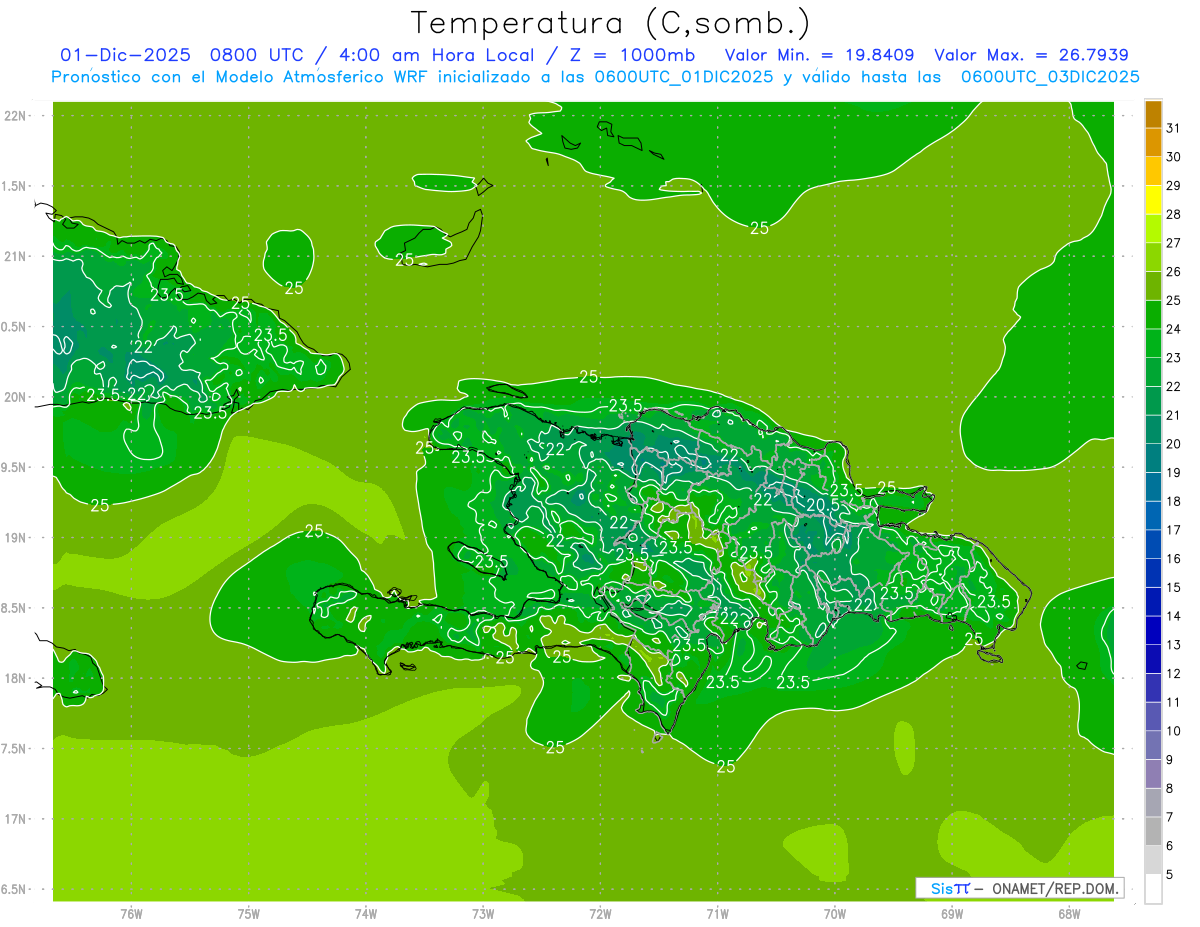Viewport: 1200px width, 927px height.
Task: Click the 22N latitude axis label
Action: (16, 116)
